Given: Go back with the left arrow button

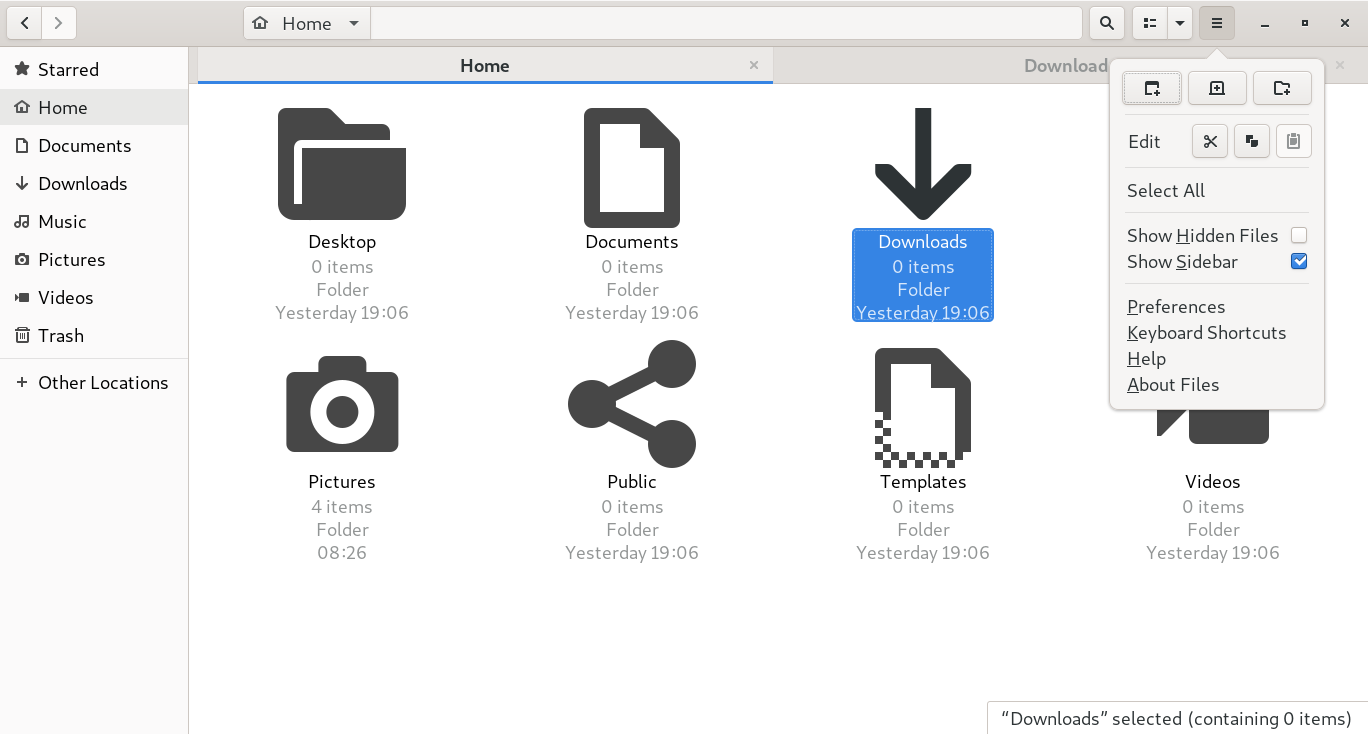Looking at the screenshot, I should [x=25, y=23].
